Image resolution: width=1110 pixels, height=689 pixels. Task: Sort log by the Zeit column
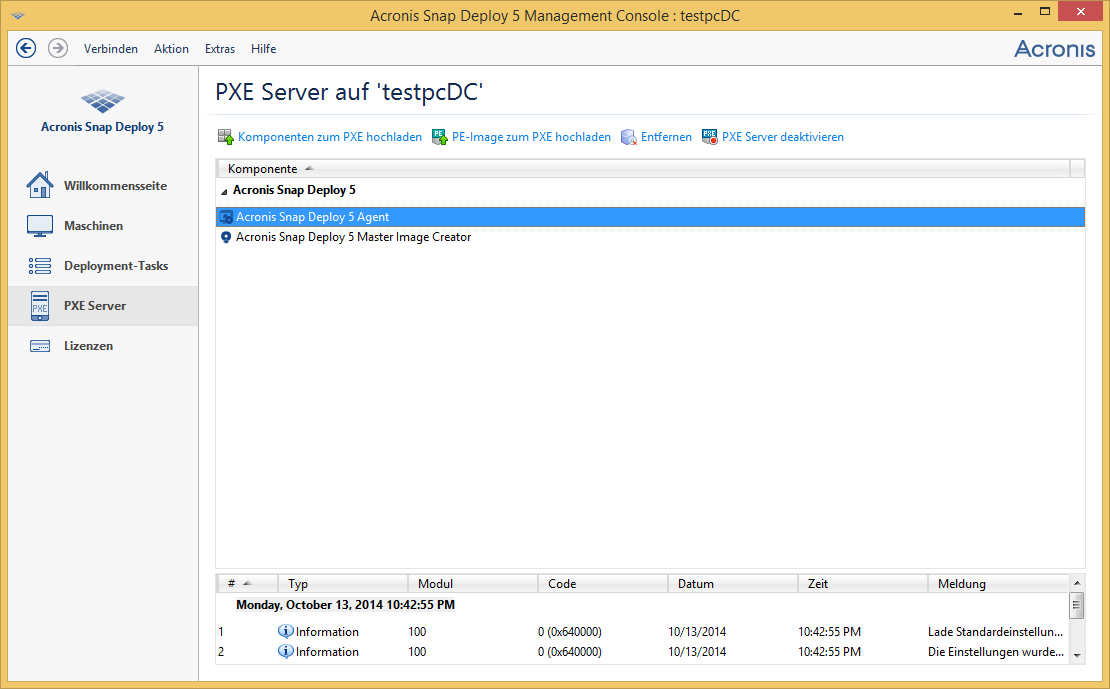coord(862,583)
